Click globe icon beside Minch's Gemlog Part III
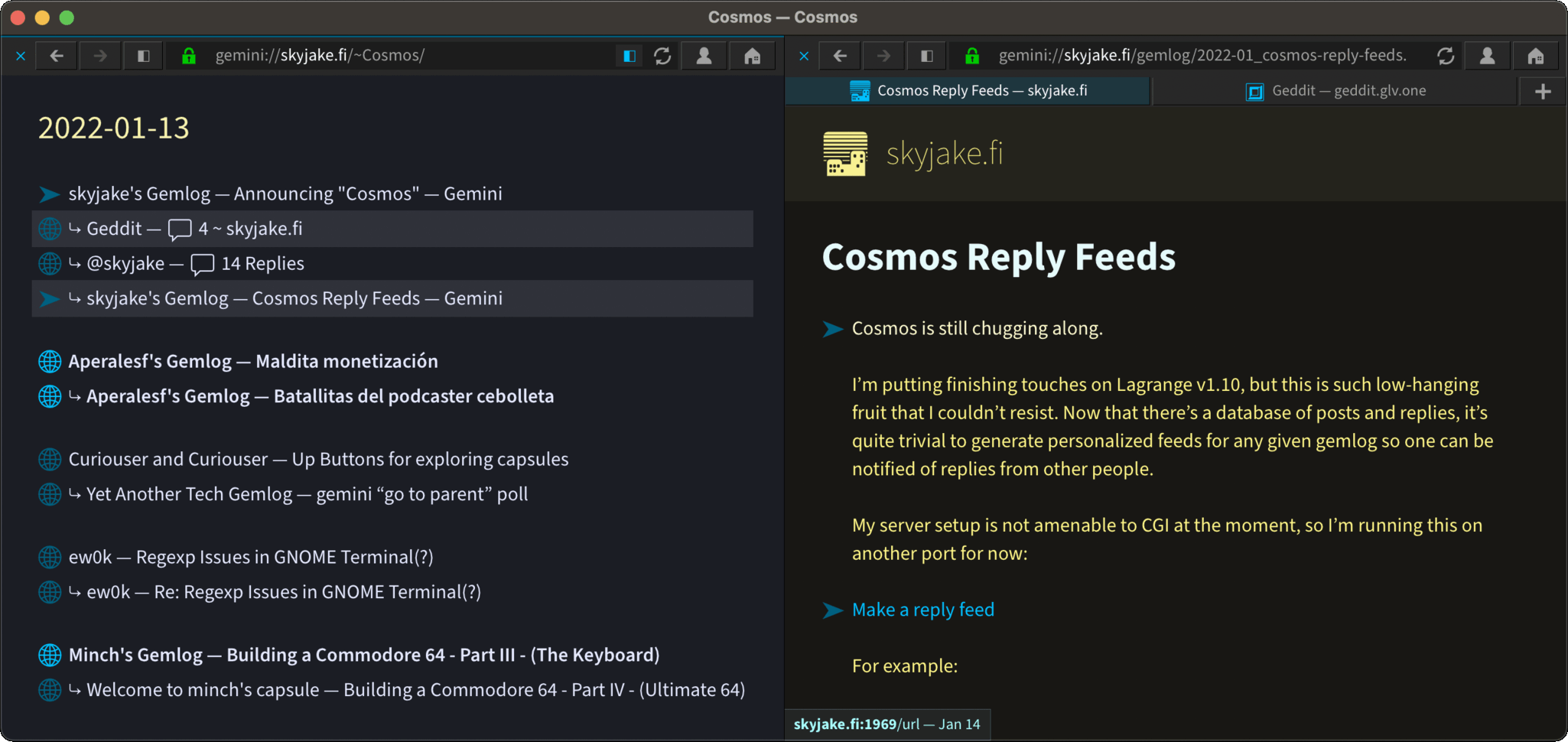 [50, 655]
